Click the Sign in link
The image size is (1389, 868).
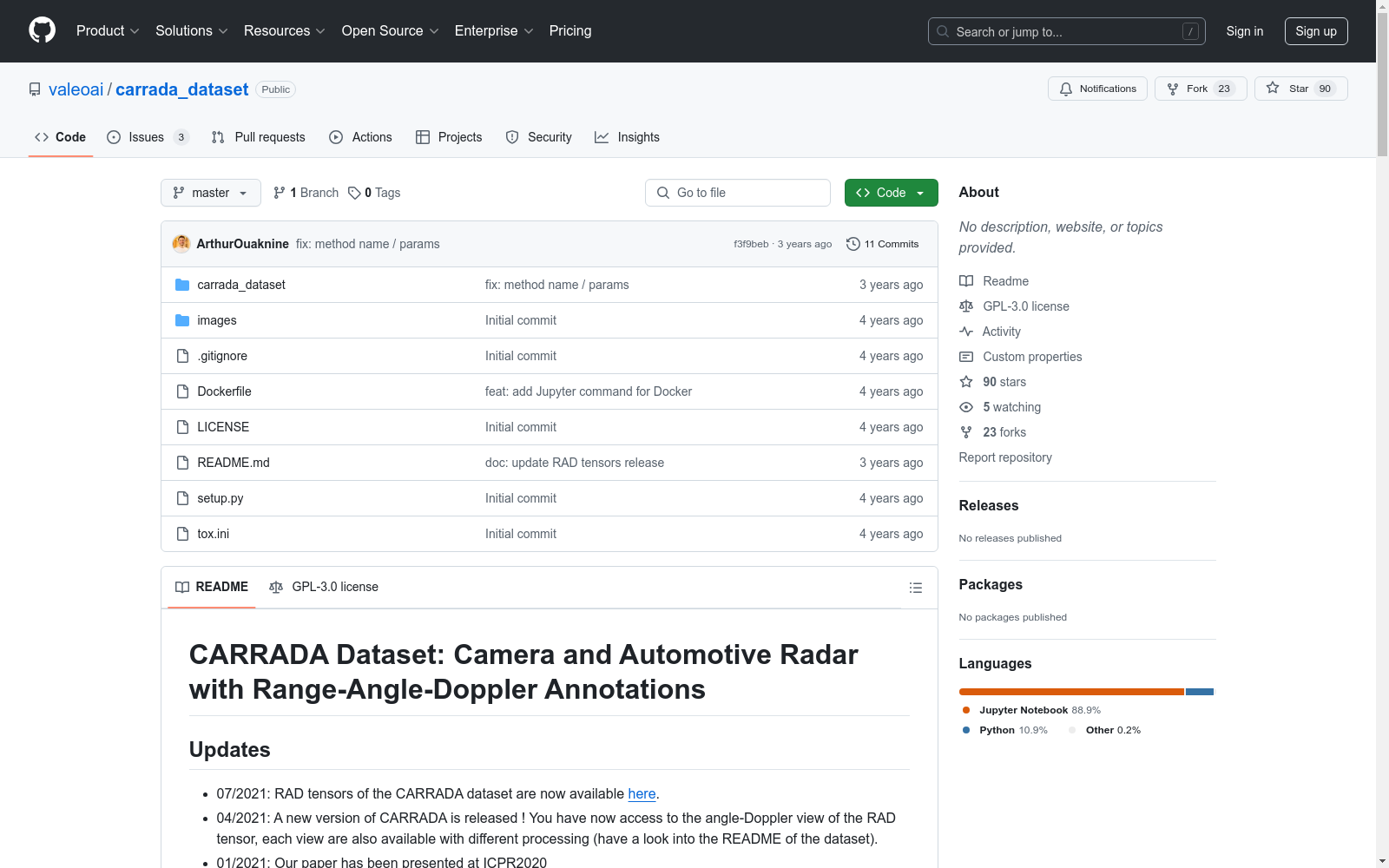pos(1245,31)
